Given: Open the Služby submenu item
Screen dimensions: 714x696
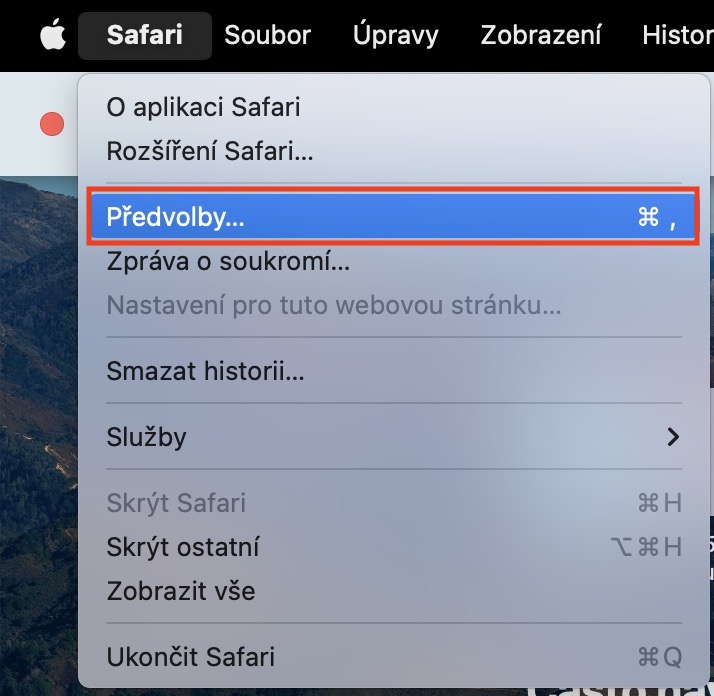Looking at the screenshot, I should pyautogui.click(x=393, y=437).
